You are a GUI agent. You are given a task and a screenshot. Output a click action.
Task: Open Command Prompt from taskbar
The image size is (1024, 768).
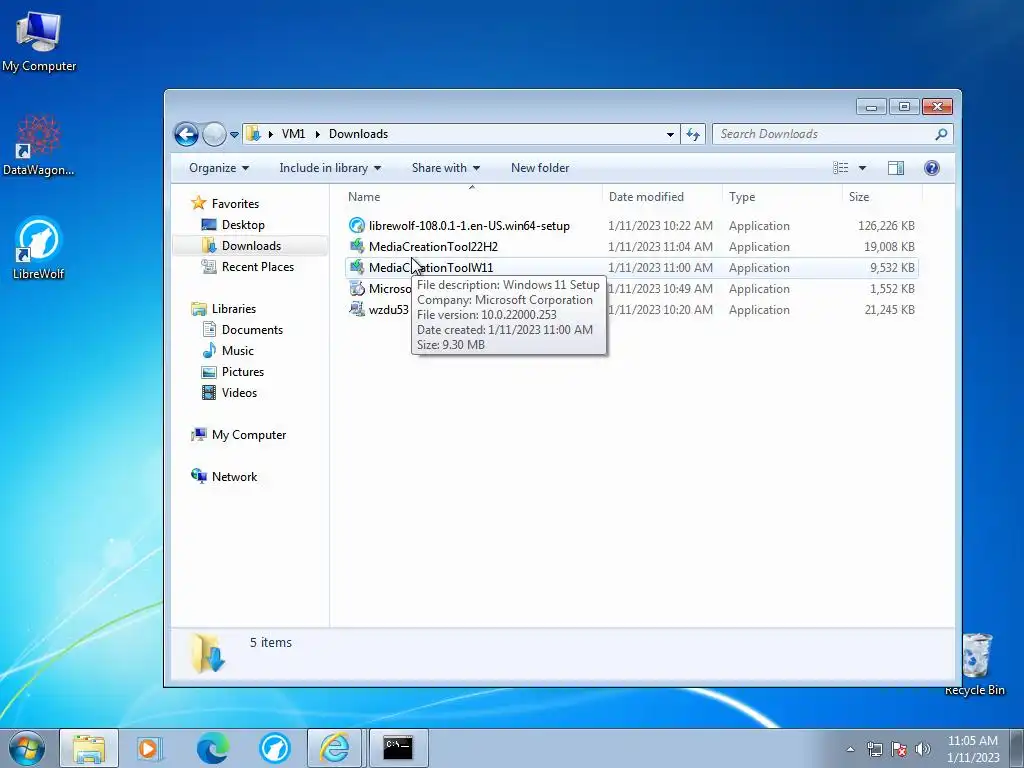pos(398,748)
